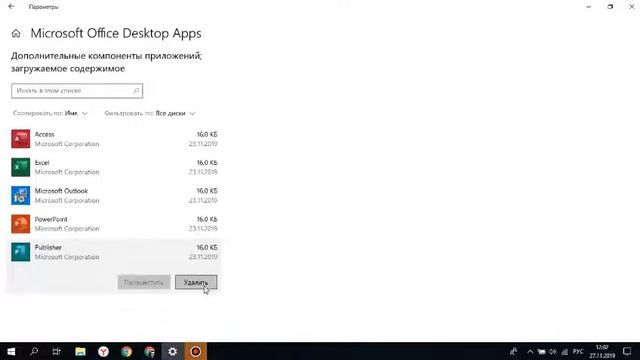Screen dimensions: 640x360
Task: Open the Windows Start menu
Action: (11, 351)
